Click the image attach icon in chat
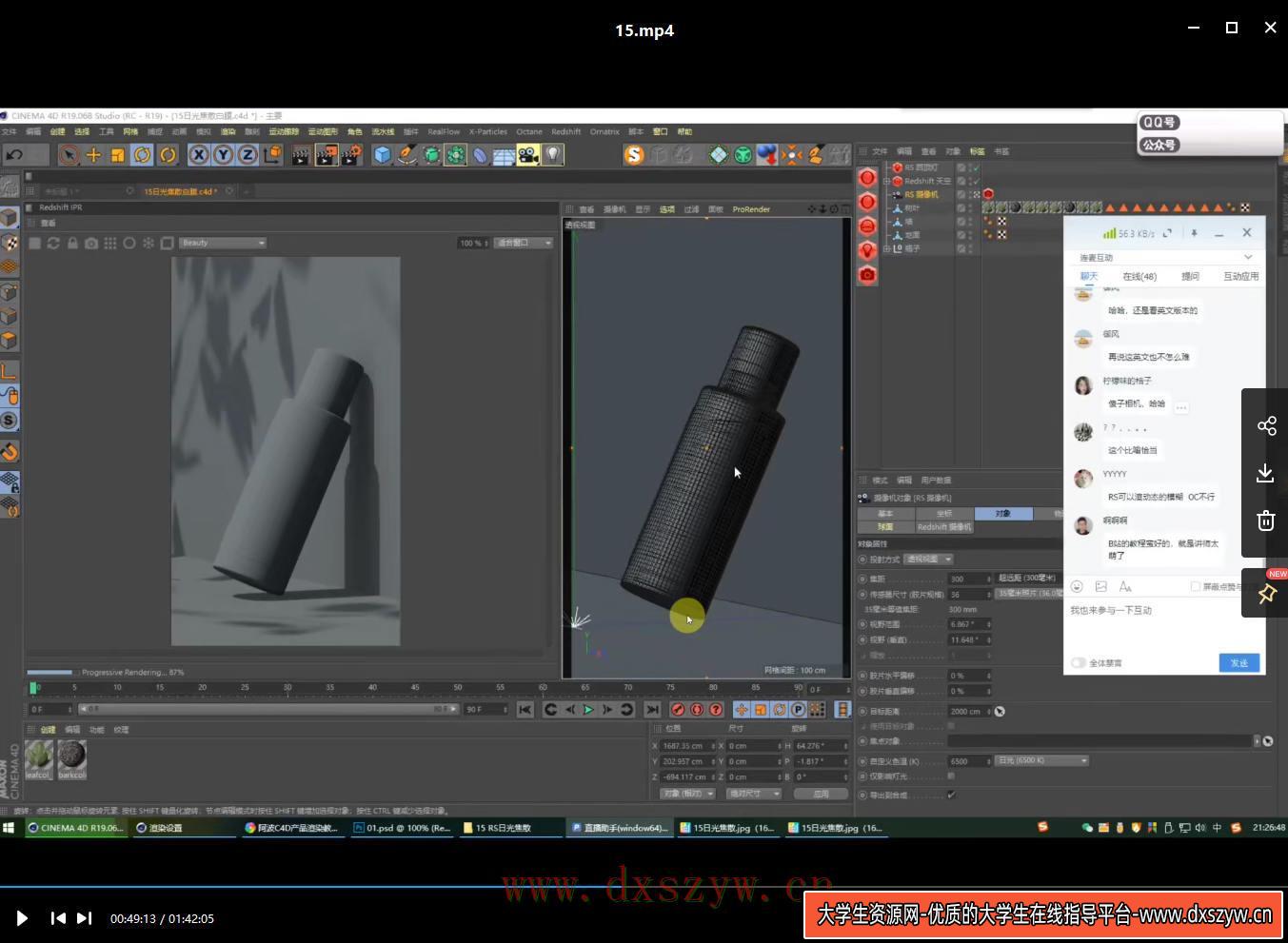 (1101, 586)
